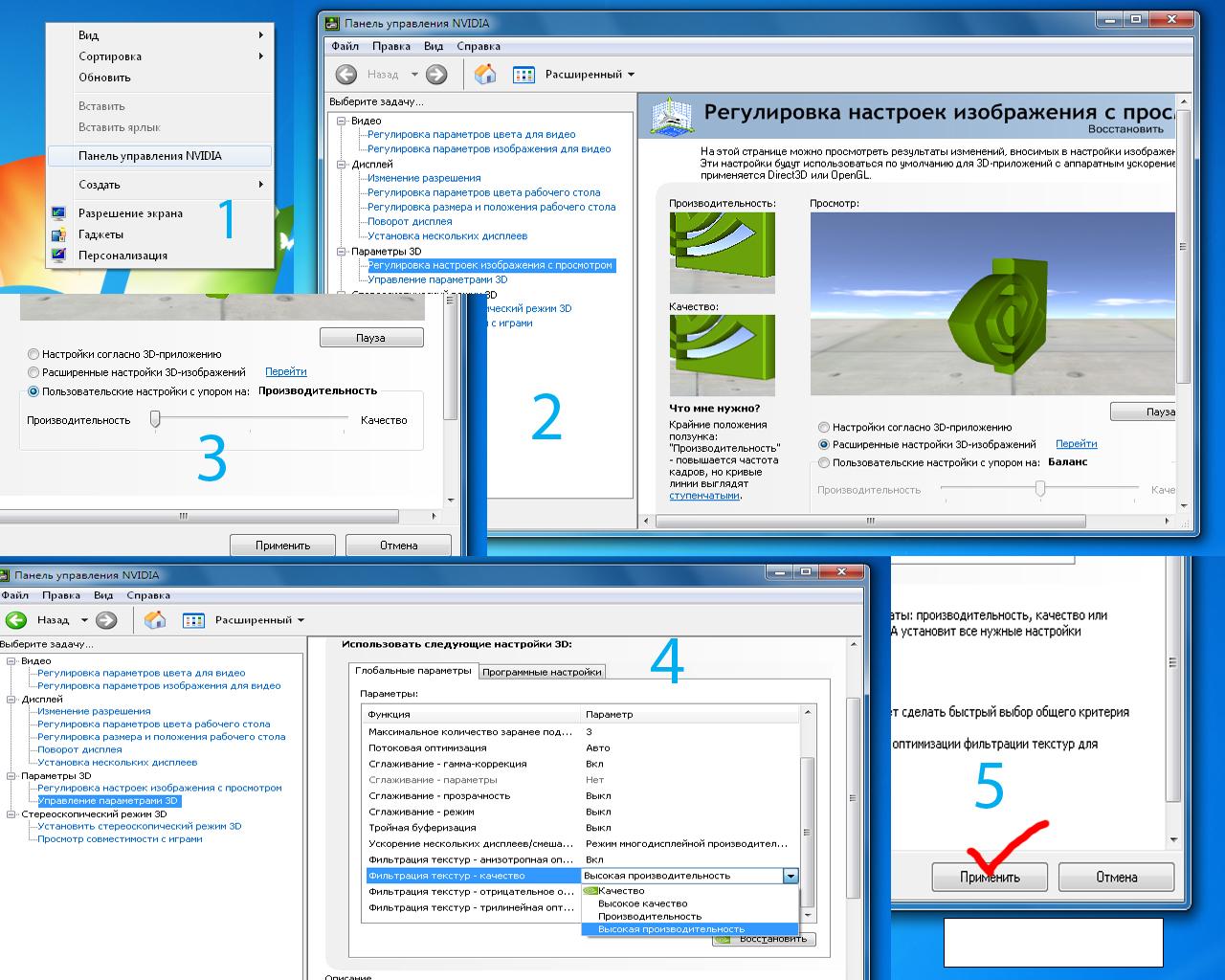Select 'Изменение разрешения' in bottom window tree
The height and width of the screenshot is (980, 1225).
point(94,711)
